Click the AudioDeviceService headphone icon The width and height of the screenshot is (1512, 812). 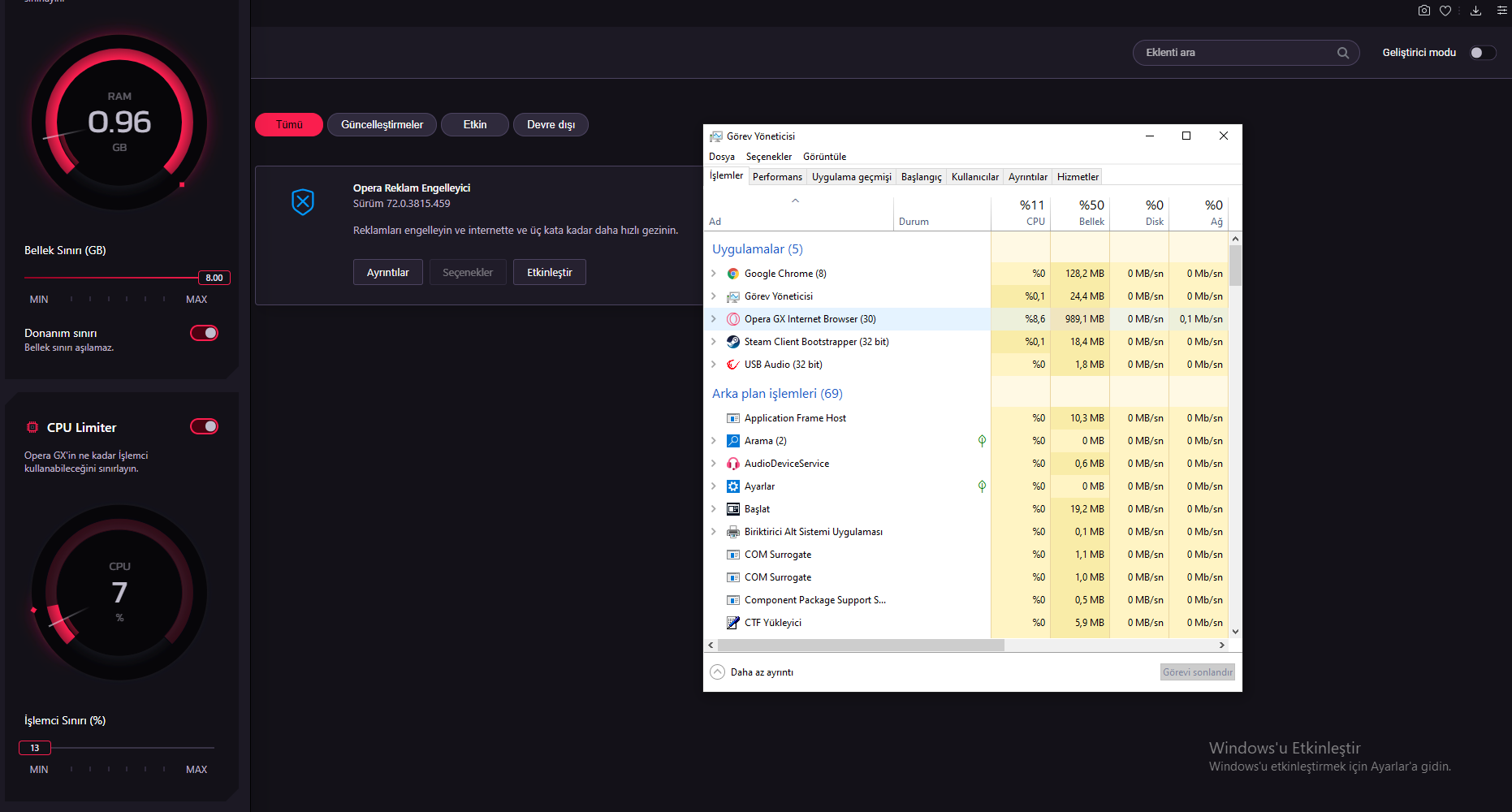[x=733, y=464]
